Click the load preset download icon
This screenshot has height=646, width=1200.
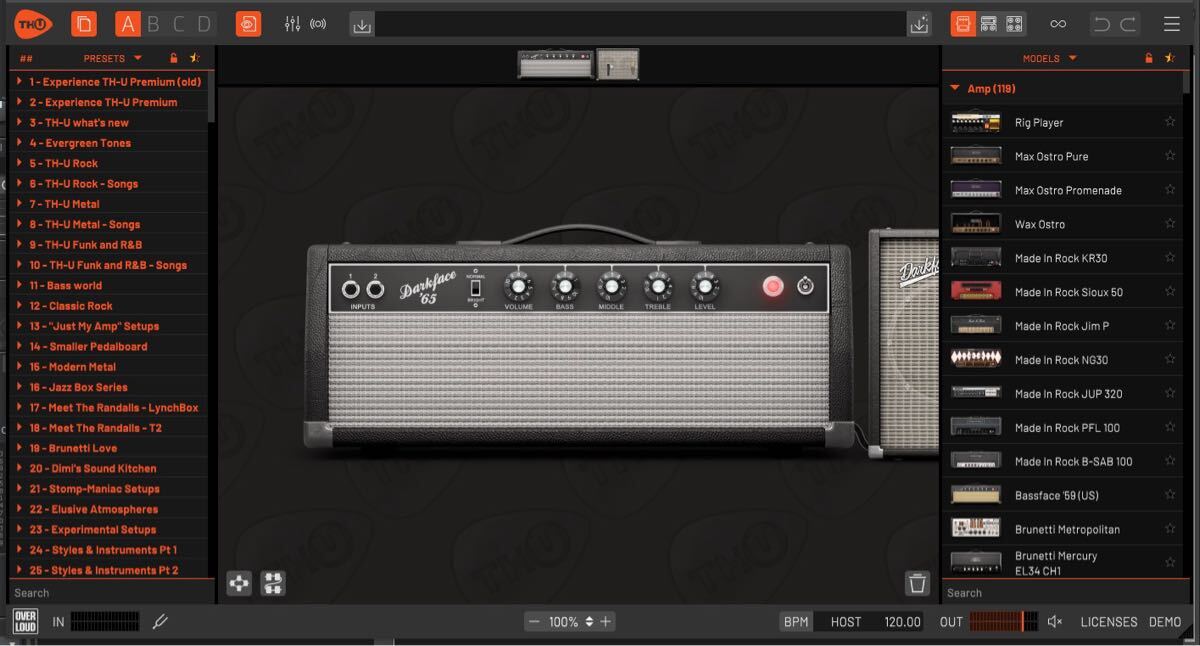362,25
